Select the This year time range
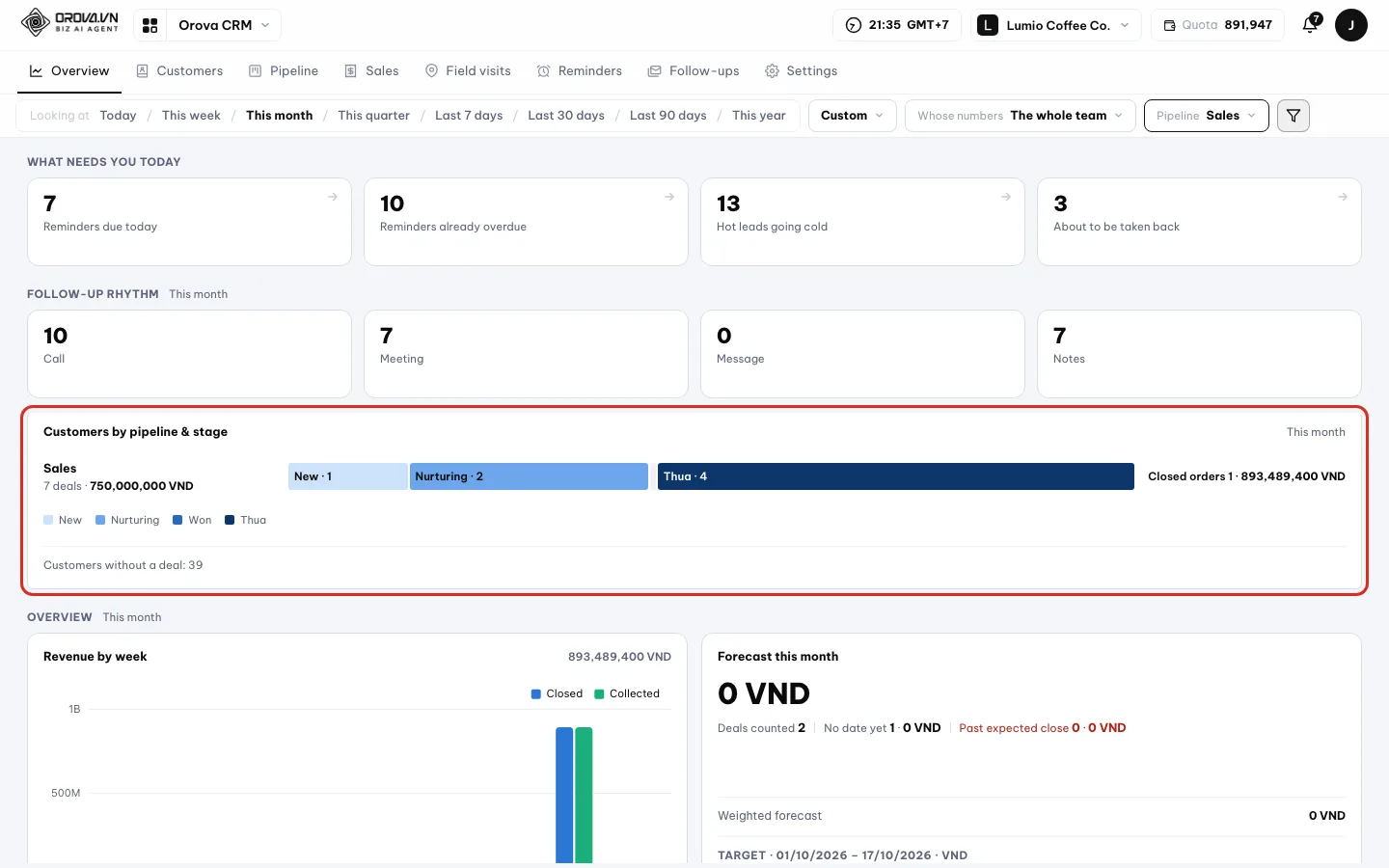 click(759, 116)
